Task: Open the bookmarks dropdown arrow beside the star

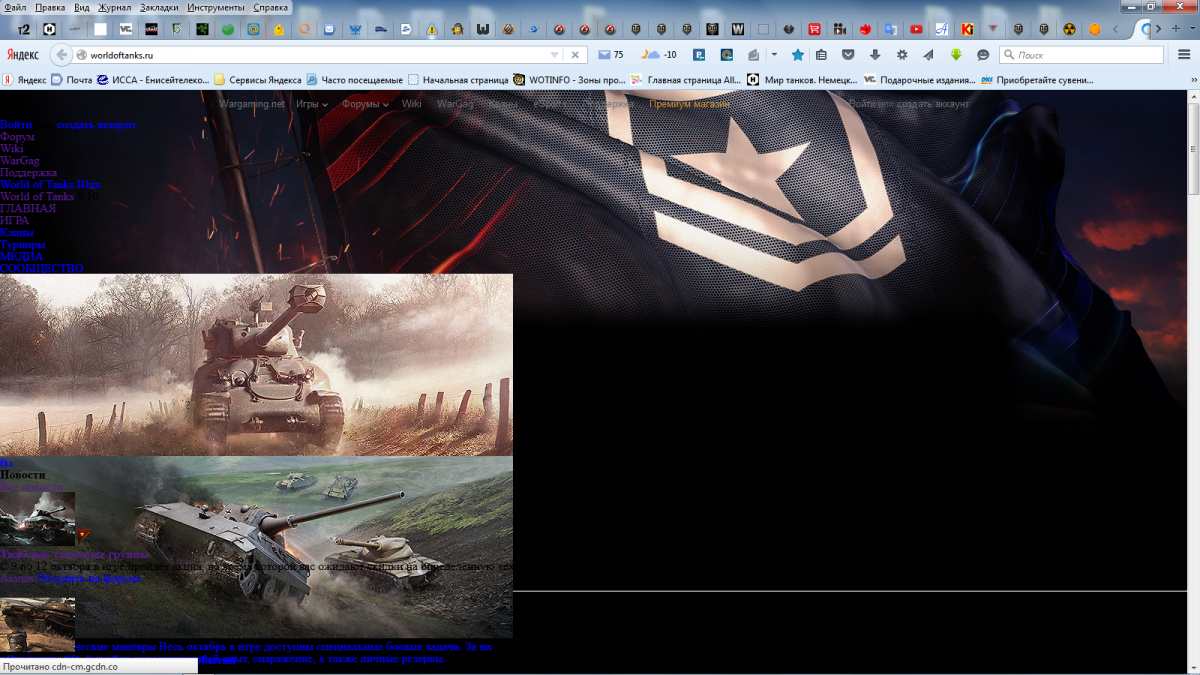Action: (x=774, y=55)
